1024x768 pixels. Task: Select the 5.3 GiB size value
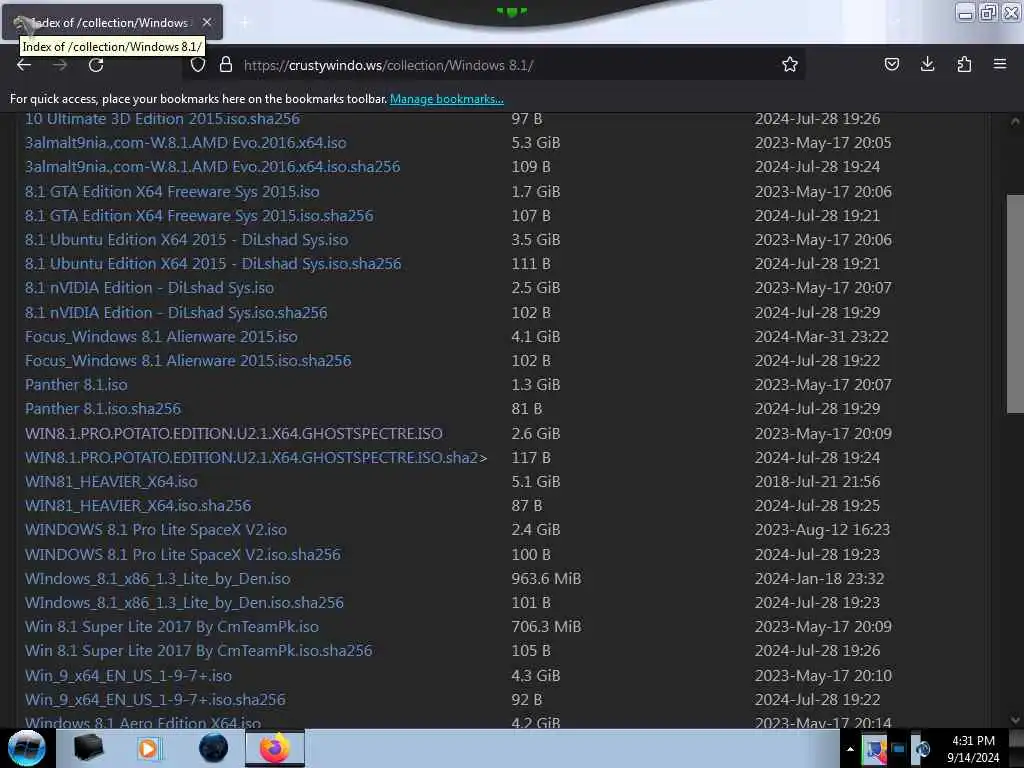point(536,142)
